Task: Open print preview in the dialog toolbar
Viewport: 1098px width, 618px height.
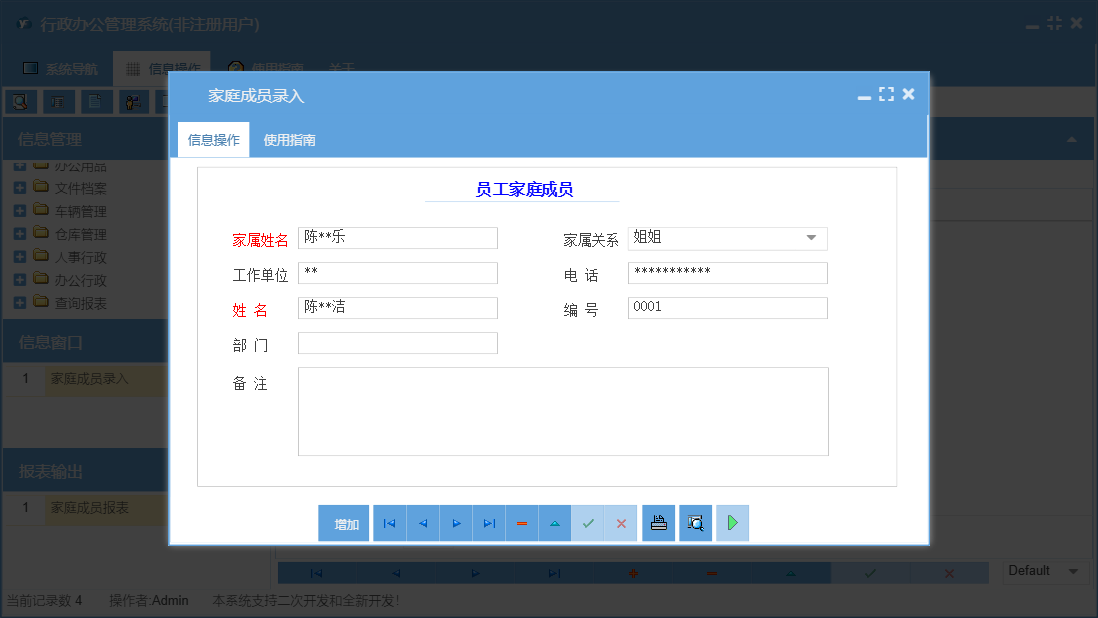Action: tap(695, 523)
